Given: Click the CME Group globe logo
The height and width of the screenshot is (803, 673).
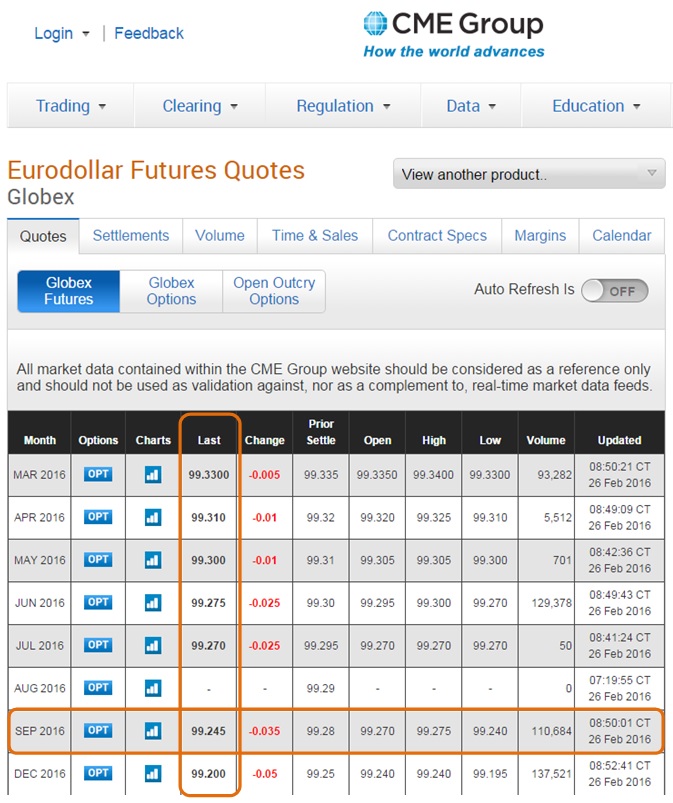Looking at the screenshot, I should [375, 24].
